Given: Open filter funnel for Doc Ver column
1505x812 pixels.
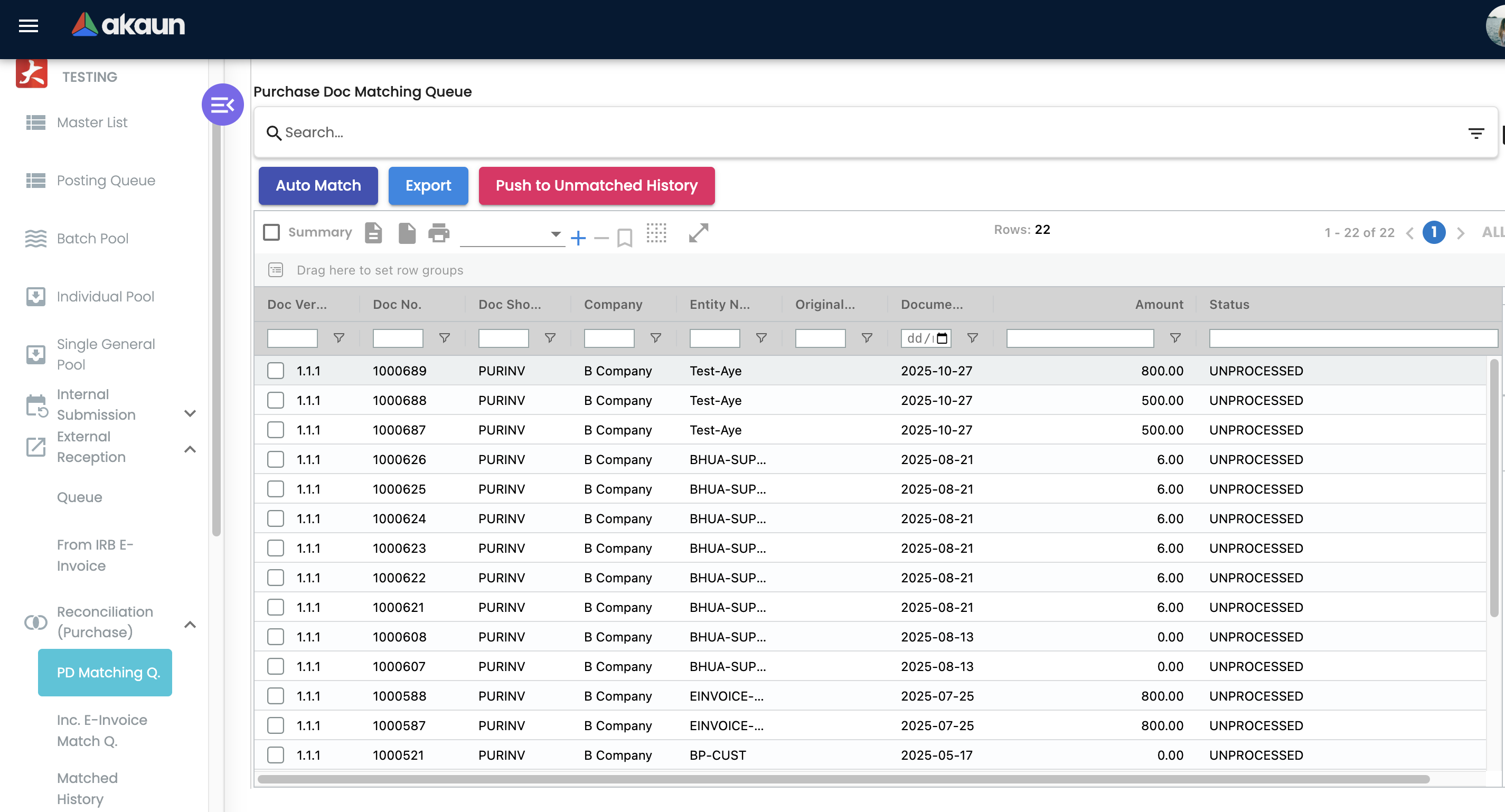Looking at the screenshot, I should click(339, 338).
